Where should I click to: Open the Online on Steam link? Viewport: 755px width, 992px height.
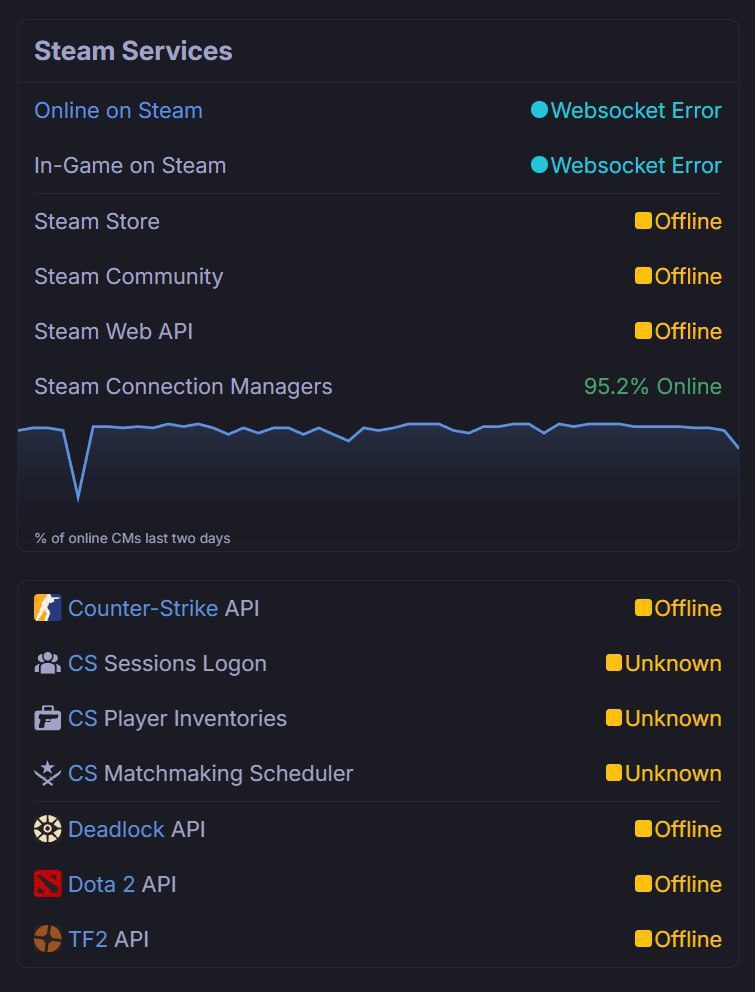click(118, 110)
